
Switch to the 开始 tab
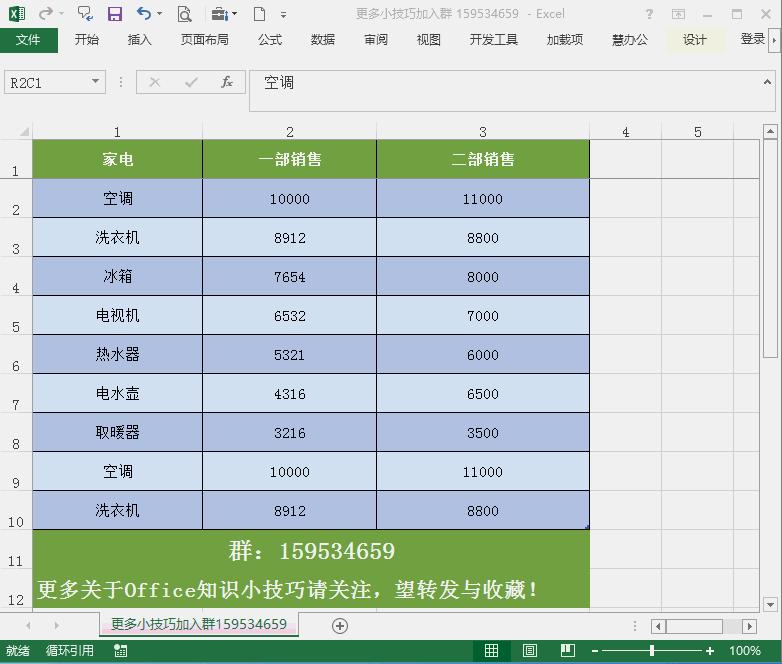[x=87, y=39]
